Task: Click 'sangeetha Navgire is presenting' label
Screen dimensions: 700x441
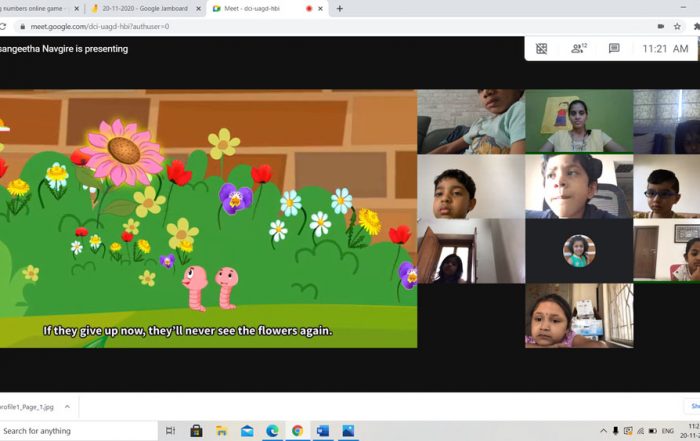Action: coord(64,49)
